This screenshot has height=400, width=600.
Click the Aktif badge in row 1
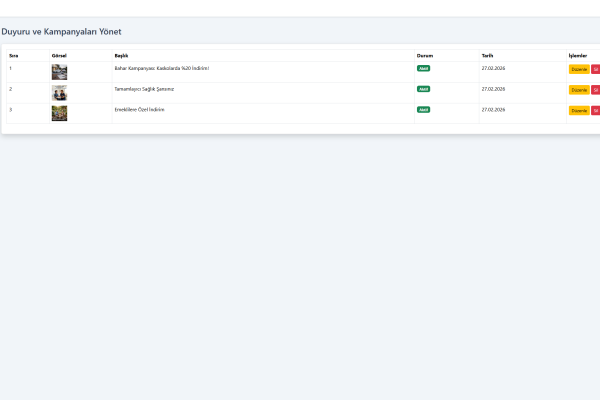pyautogui.click(x=423, y=68)
